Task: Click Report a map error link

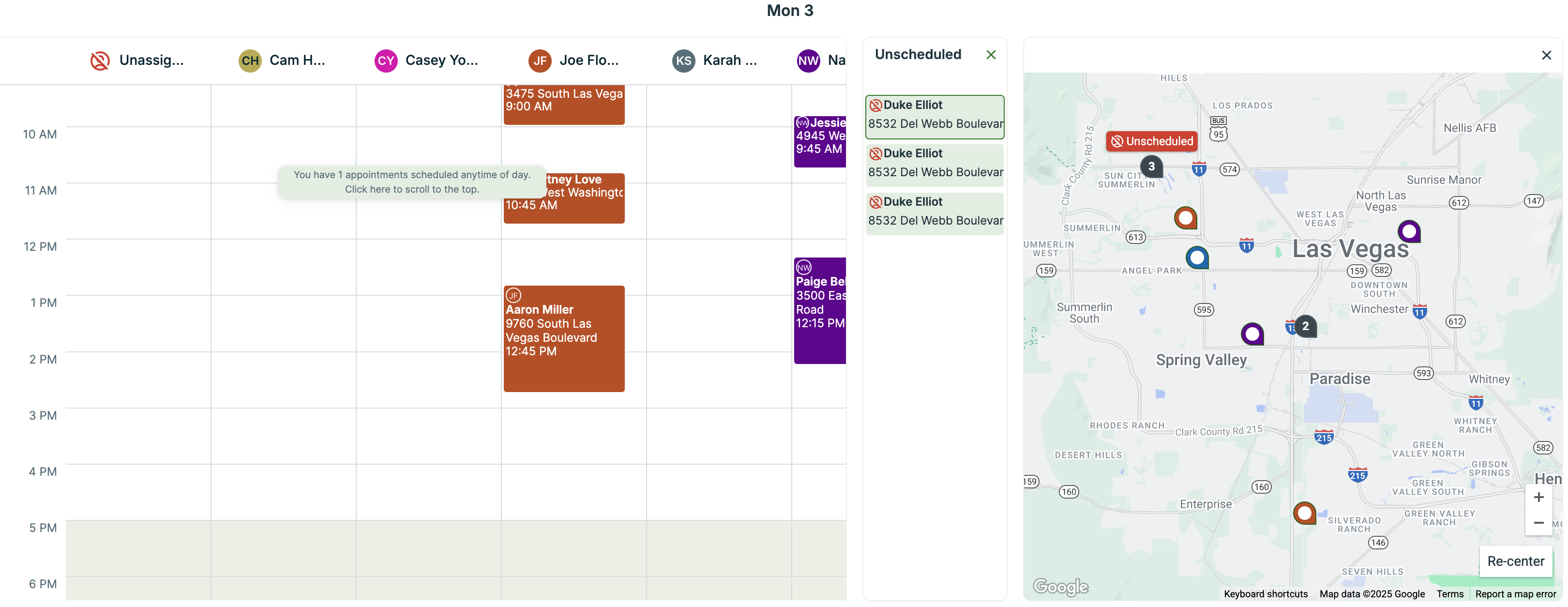Action: pos(1515,593)
